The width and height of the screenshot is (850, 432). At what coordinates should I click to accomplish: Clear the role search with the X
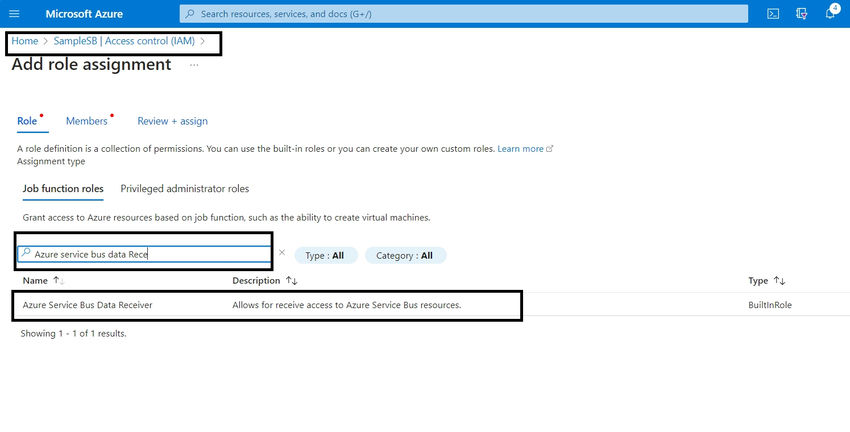pos(282,253)
